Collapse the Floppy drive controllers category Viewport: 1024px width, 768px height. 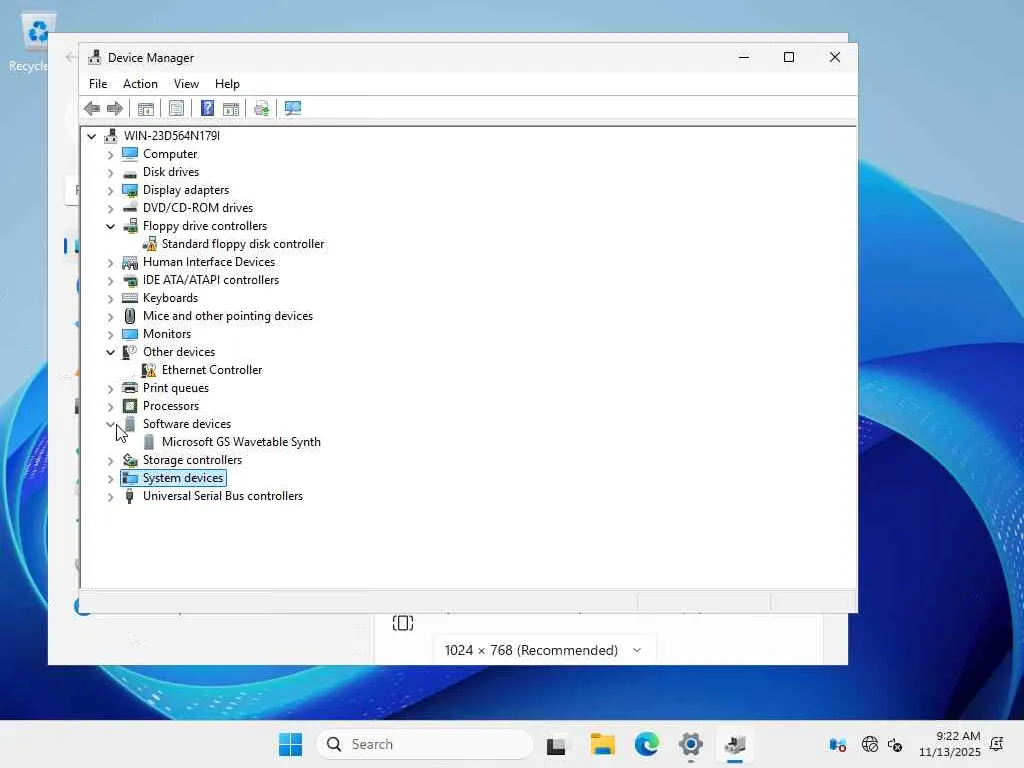coord(110,227)
